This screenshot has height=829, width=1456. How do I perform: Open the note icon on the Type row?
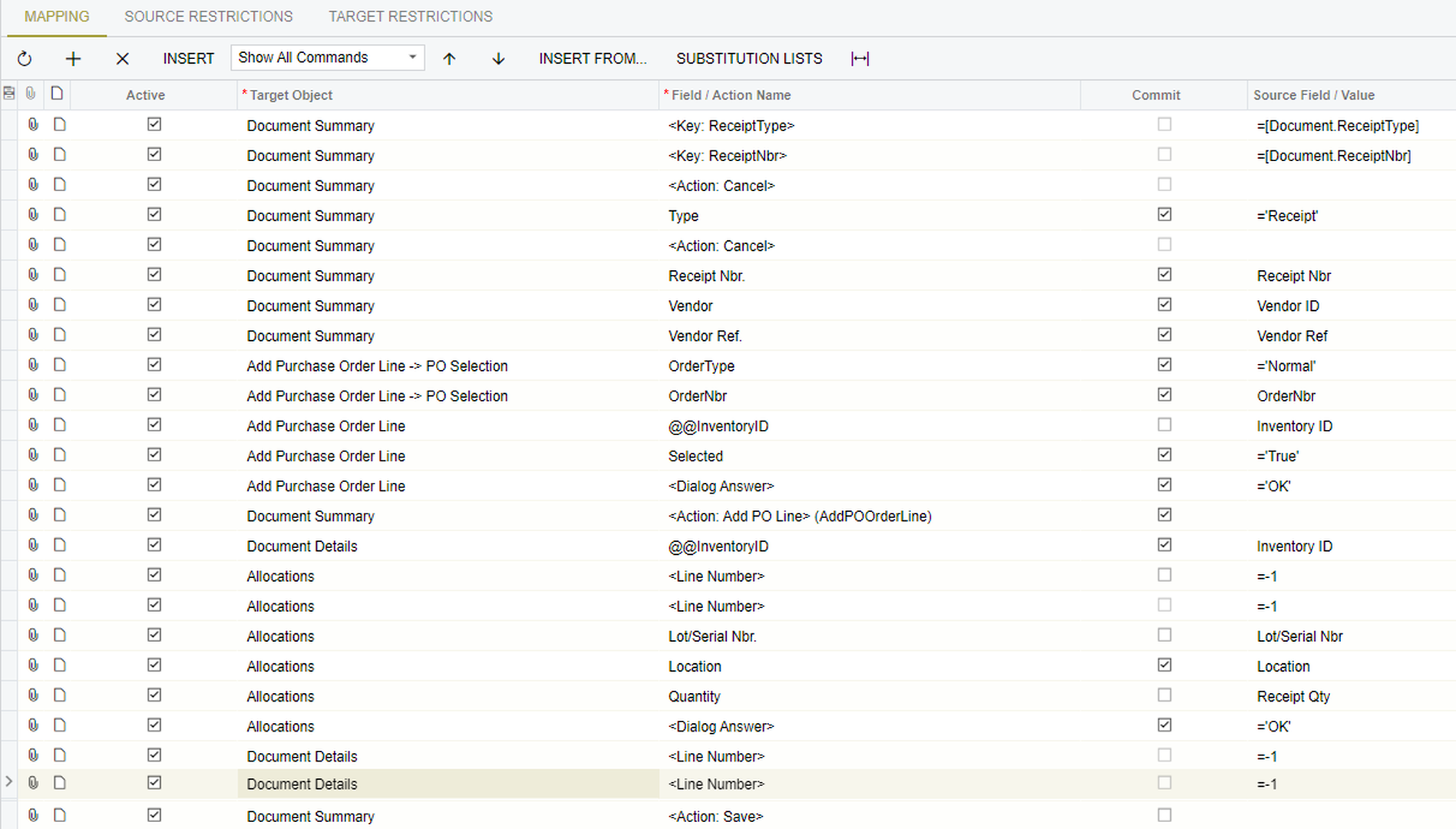[x=60, y=215]
